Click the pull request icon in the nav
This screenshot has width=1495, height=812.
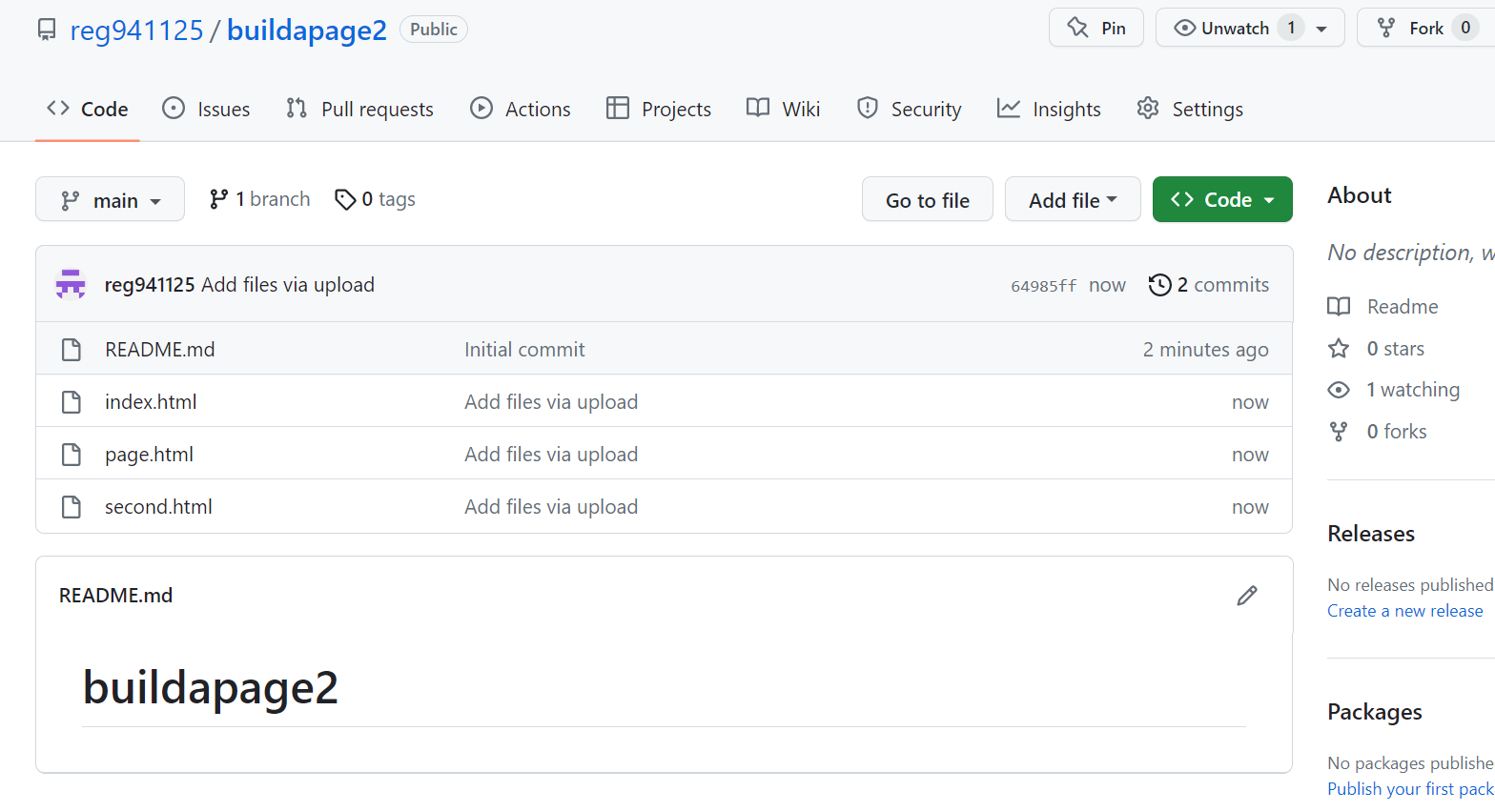point(297,108)
